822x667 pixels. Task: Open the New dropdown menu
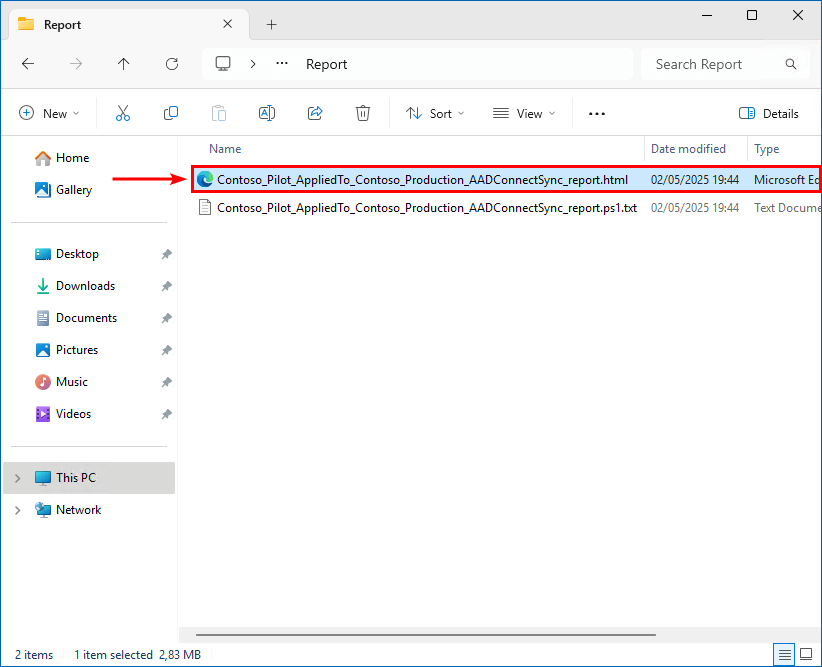tap(49, 114)
